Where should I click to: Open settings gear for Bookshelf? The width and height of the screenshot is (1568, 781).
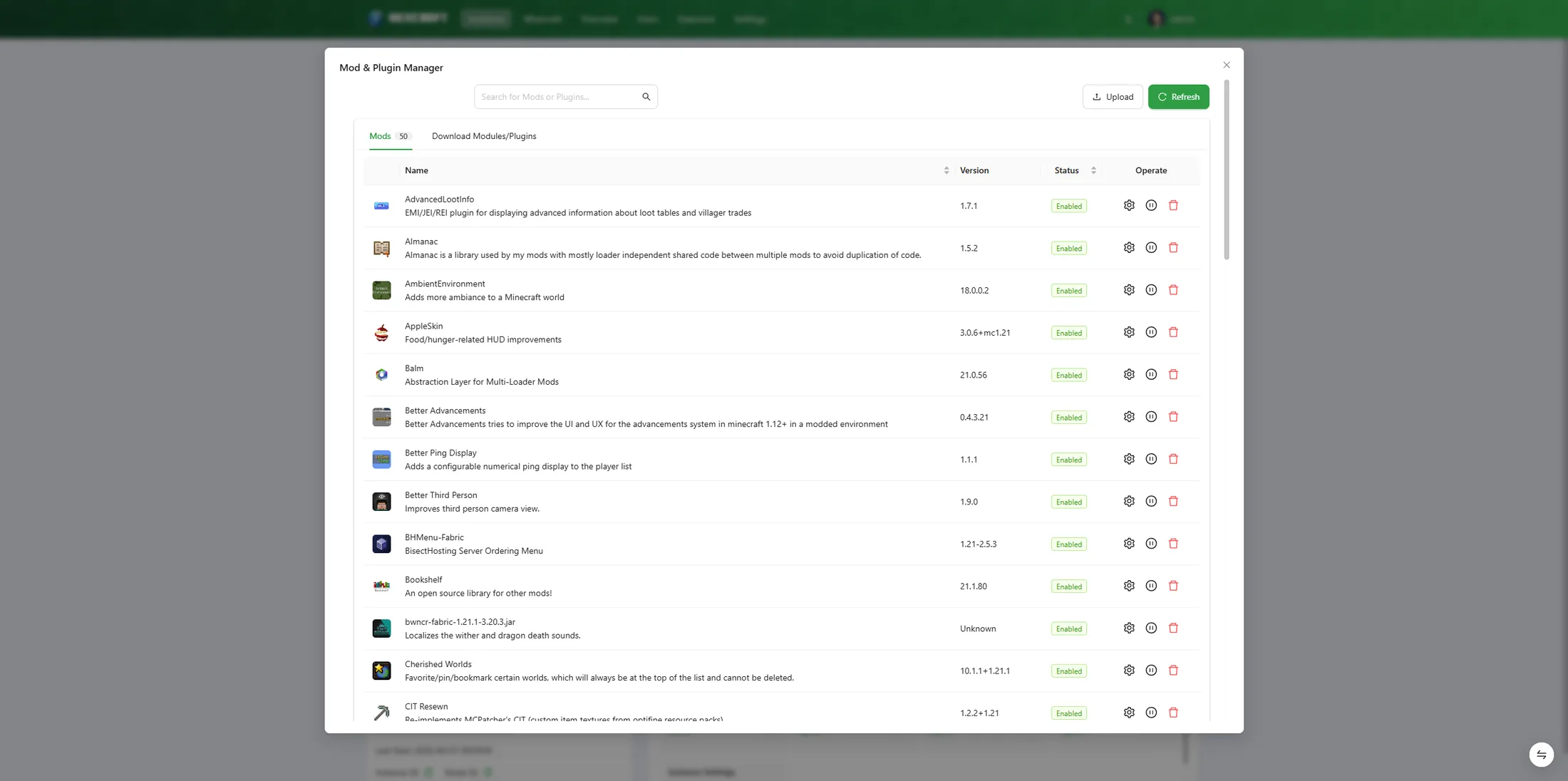pos(1129,586)
